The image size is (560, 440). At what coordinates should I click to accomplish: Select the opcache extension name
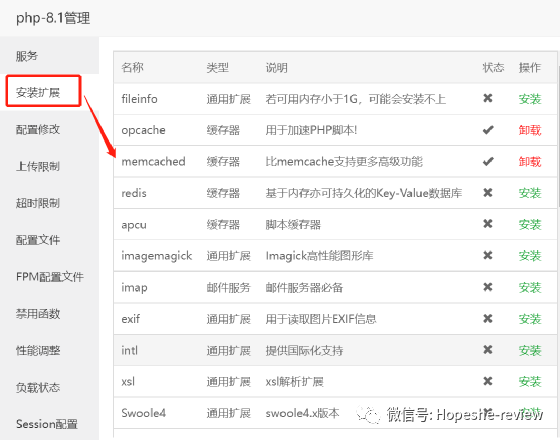click(x=143, y=130)
